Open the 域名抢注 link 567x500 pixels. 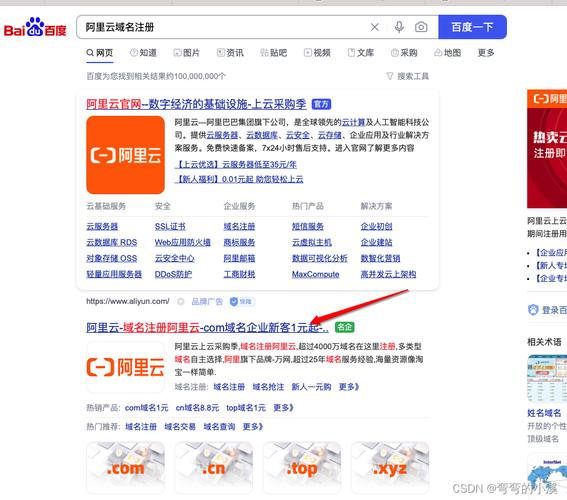[x=268, y=387]
